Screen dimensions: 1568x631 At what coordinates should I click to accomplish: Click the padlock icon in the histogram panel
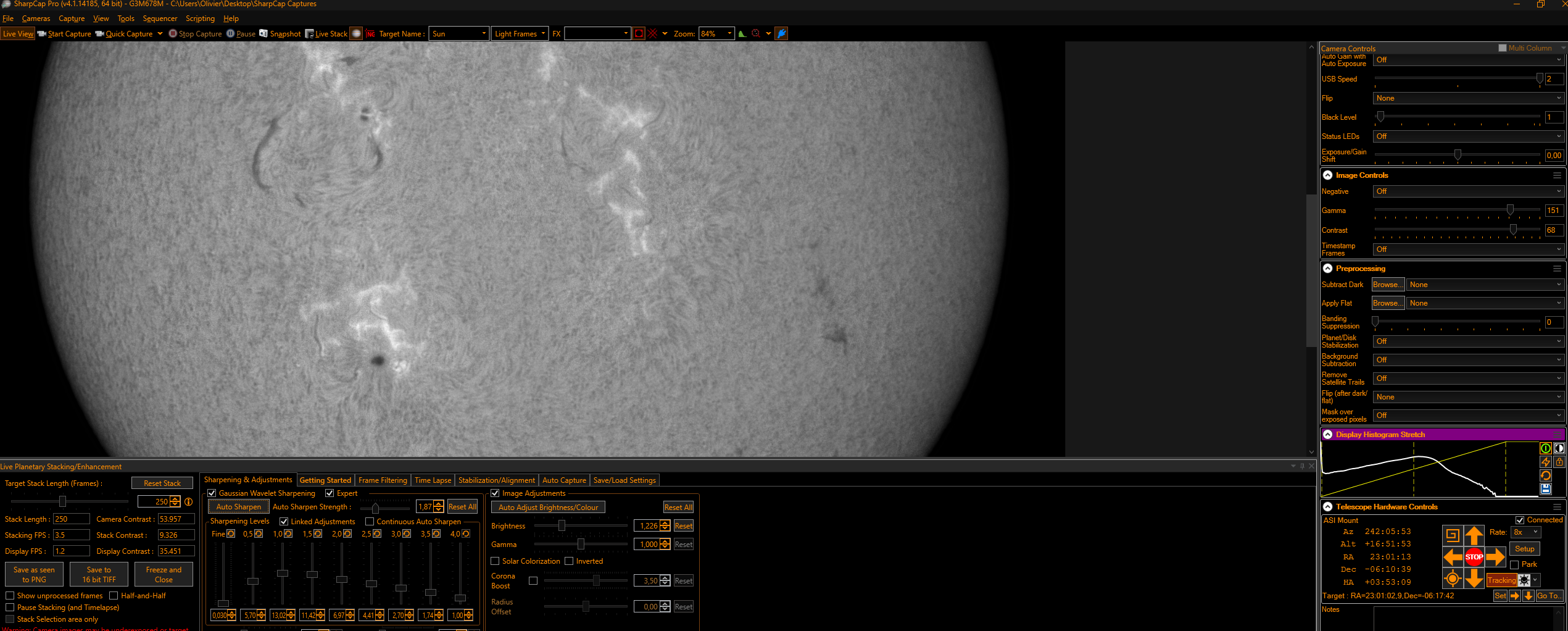[x=1559, y=462]
